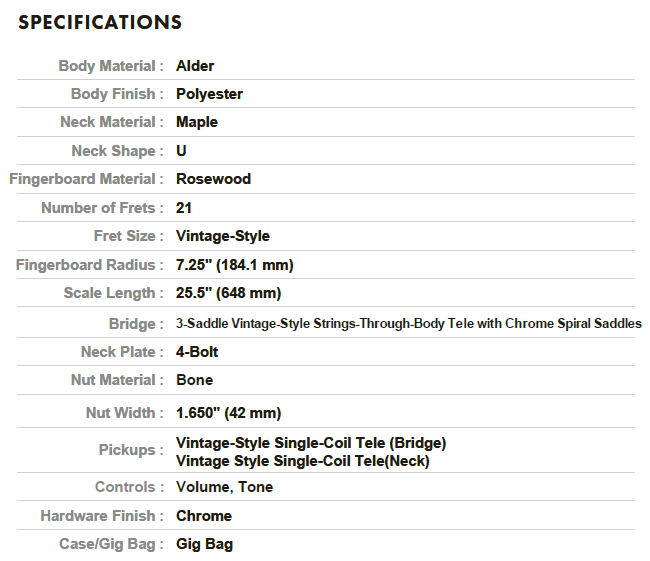Select the 1.650" nut width value
Viewport: 650px width, 561px height.
click(228, 413)
